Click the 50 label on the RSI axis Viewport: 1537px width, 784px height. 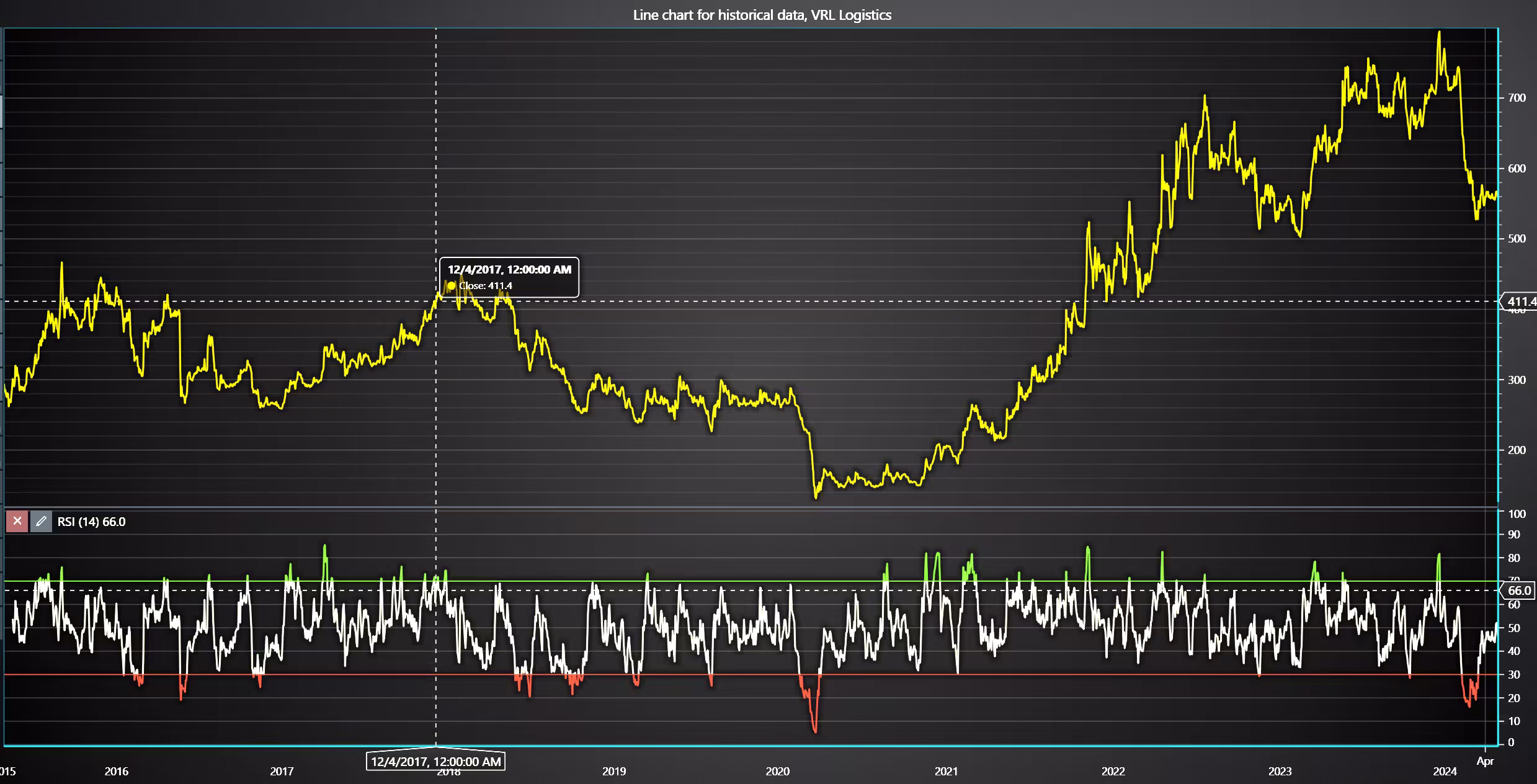[1513, 628]
